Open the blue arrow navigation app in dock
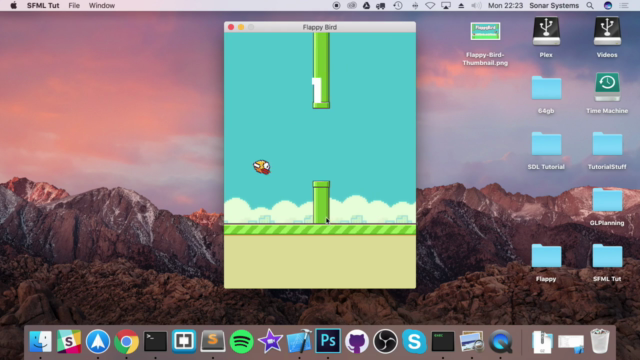Screen dimensions: 640x360 pyautogui.click(x=98, y=341)
